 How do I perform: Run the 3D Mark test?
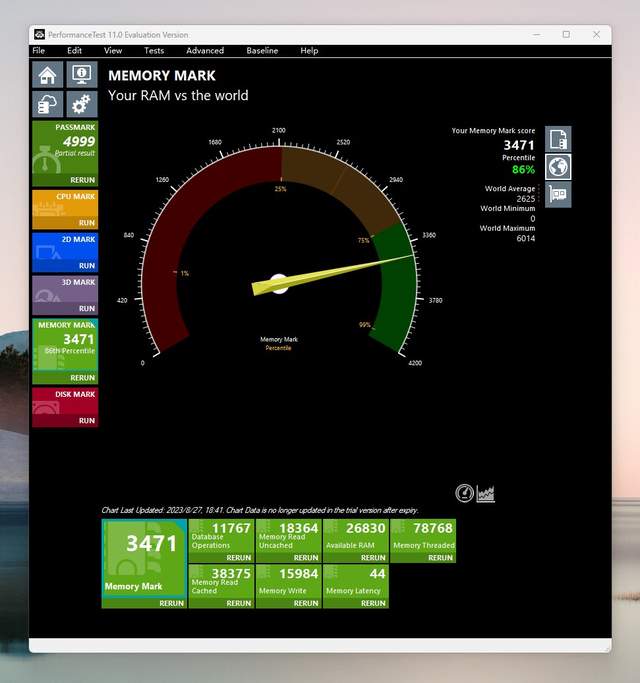(87, 308)
